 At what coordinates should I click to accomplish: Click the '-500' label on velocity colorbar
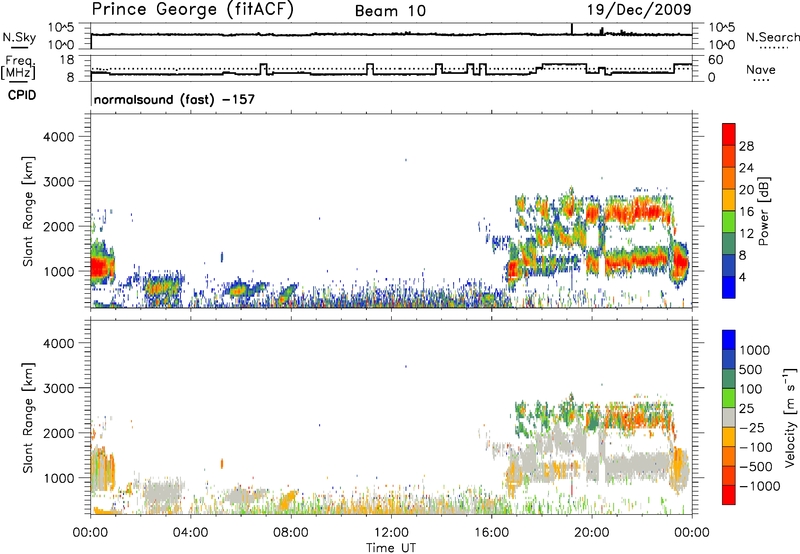click(x=755, y=467)
